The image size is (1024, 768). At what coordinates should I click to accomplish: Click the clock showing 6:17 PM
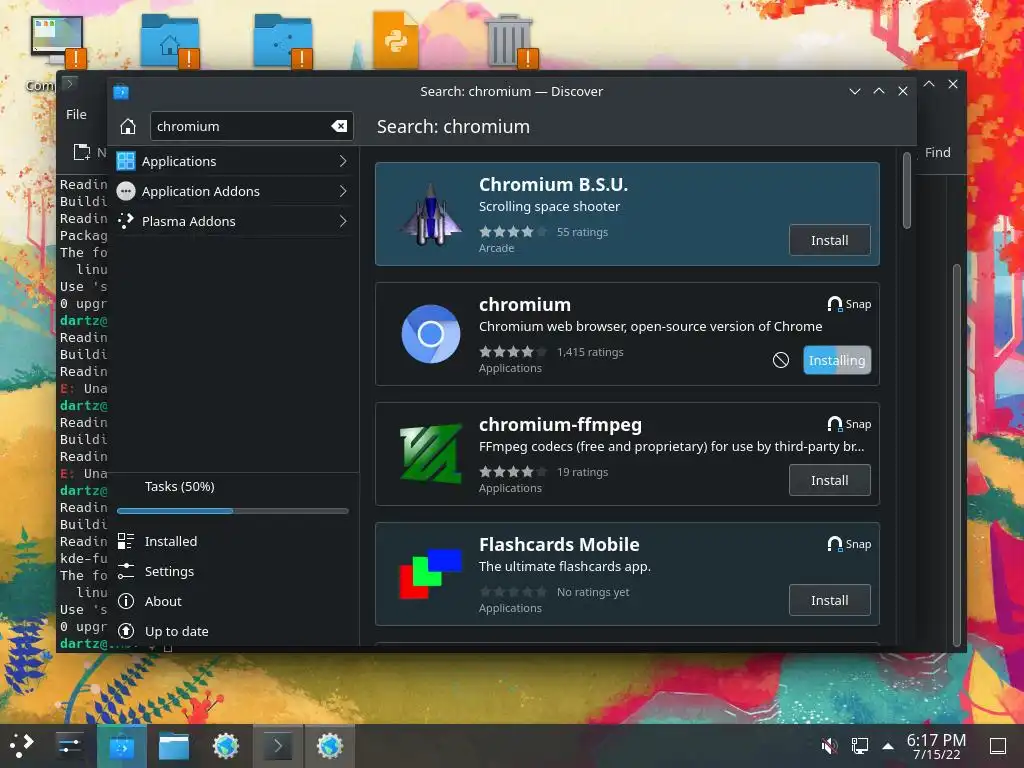[936, 745]
